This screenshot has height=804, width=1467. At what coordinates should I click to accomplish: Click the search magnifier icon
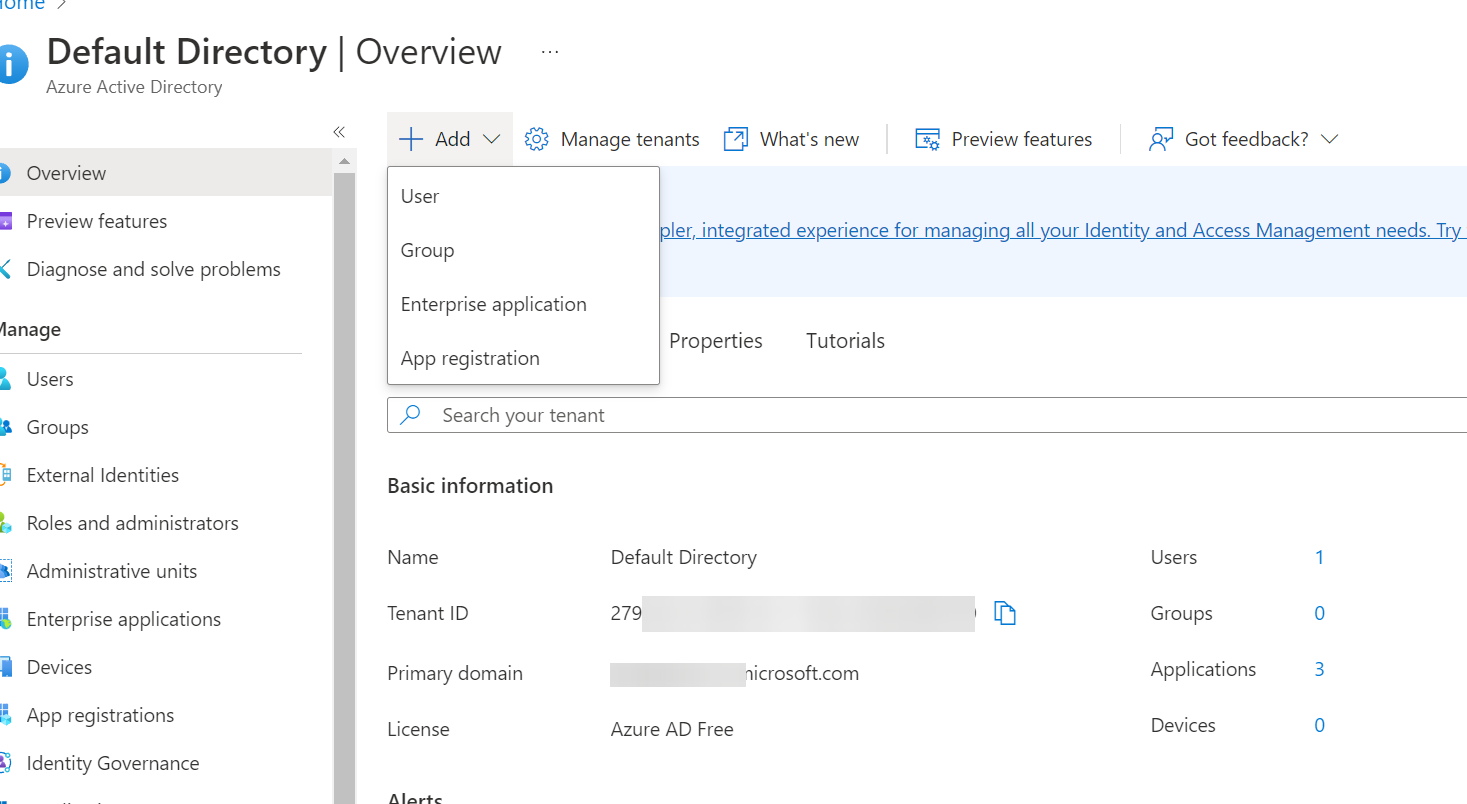point(411,415)
